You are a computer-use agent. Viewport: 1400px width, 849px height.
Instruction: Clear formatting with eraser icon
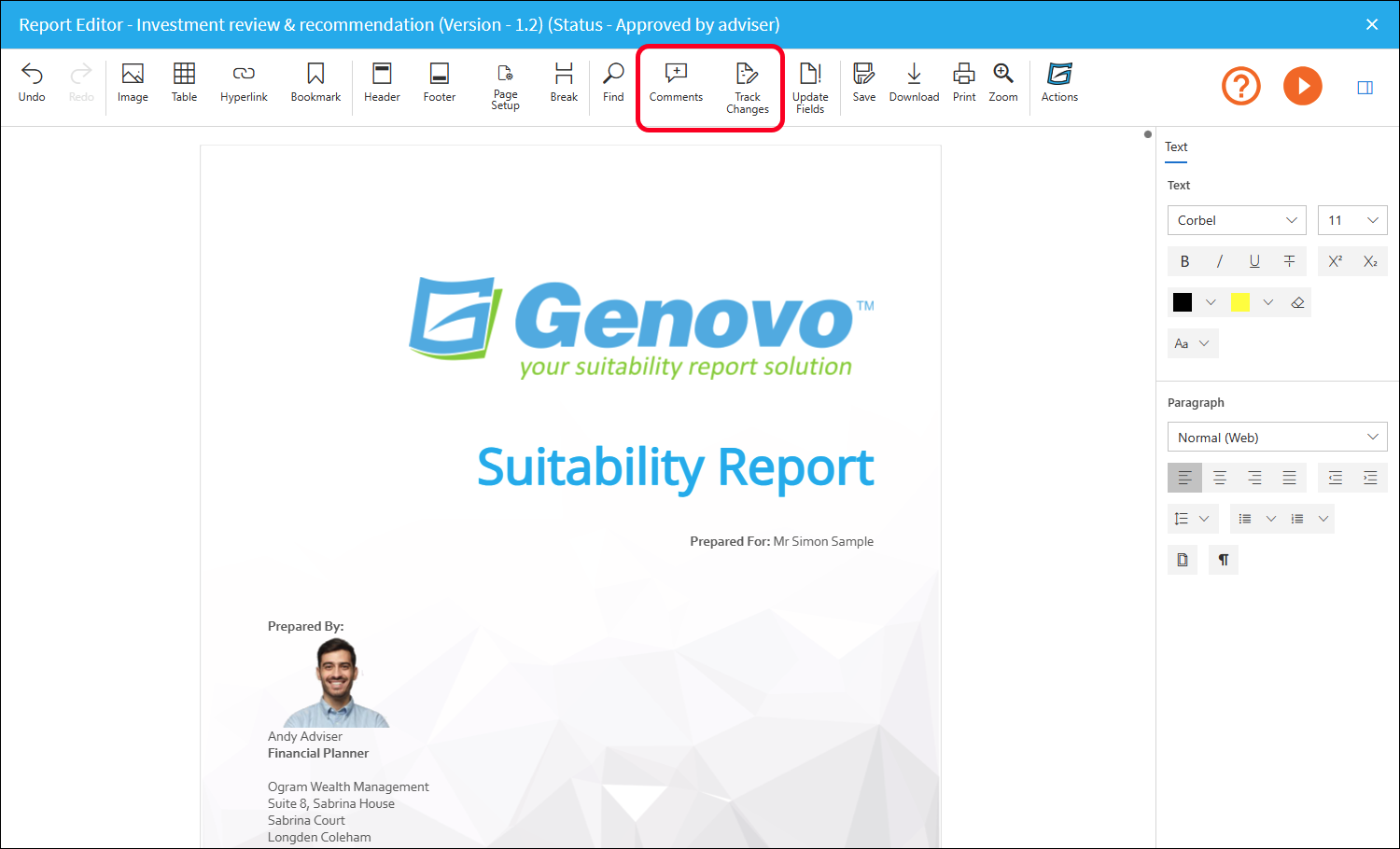click(1297, 302)
